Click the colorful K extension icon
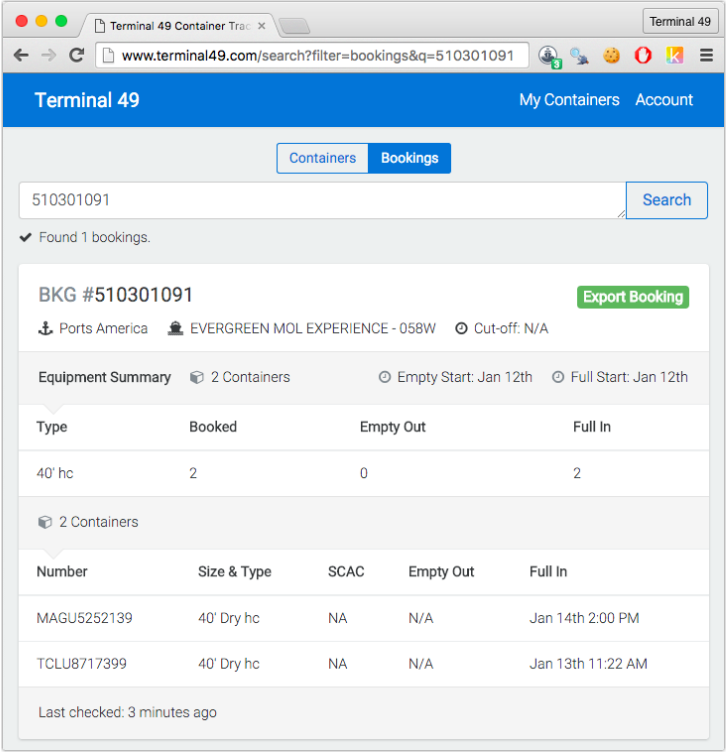The width and height of the screenshot is (726, 754). pos(675,56)
